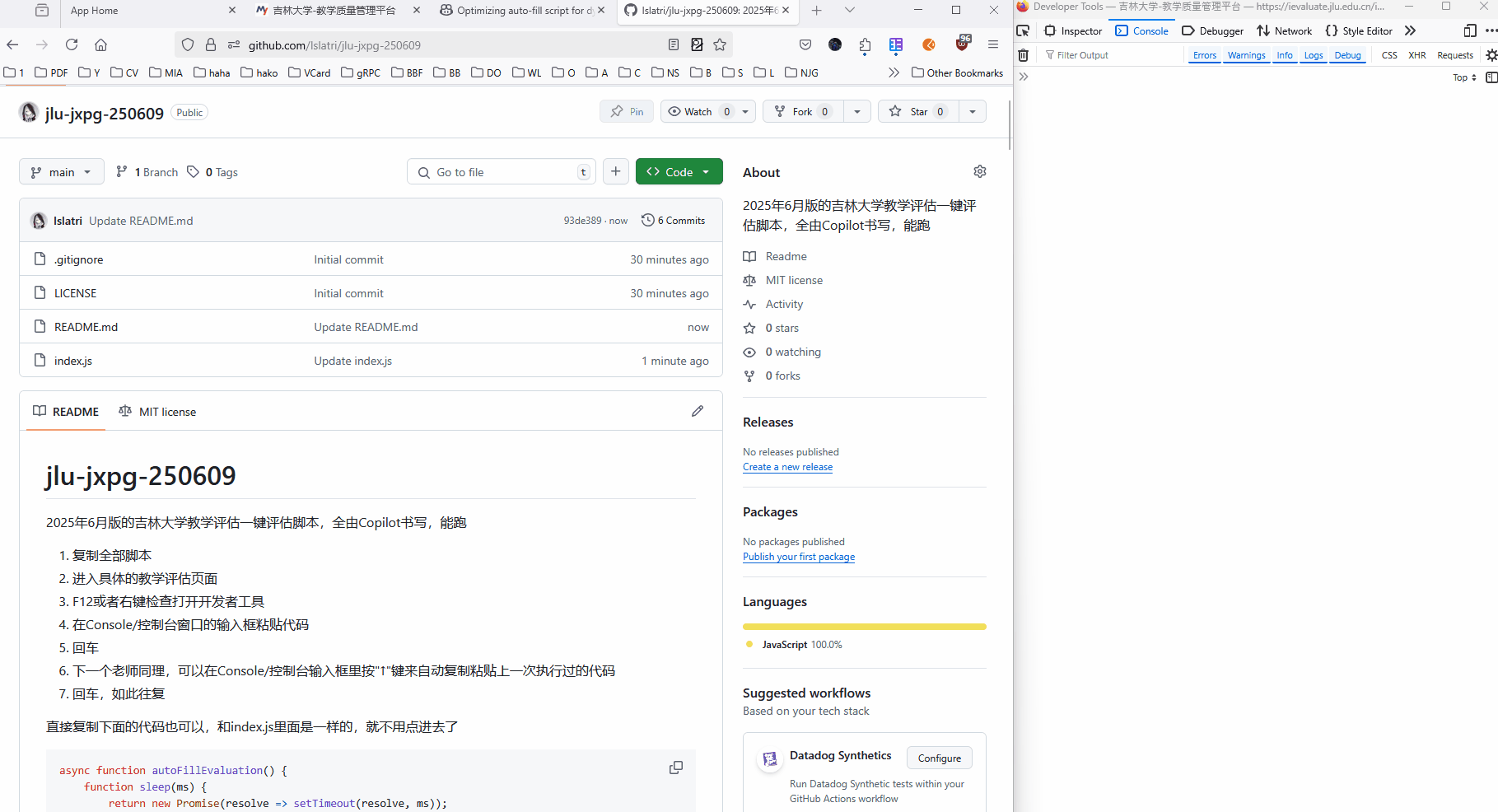This screenshot has height=812, width=1498.
Task: Switch to the Debugger tab in DevTools
Action: point(1212,30)
